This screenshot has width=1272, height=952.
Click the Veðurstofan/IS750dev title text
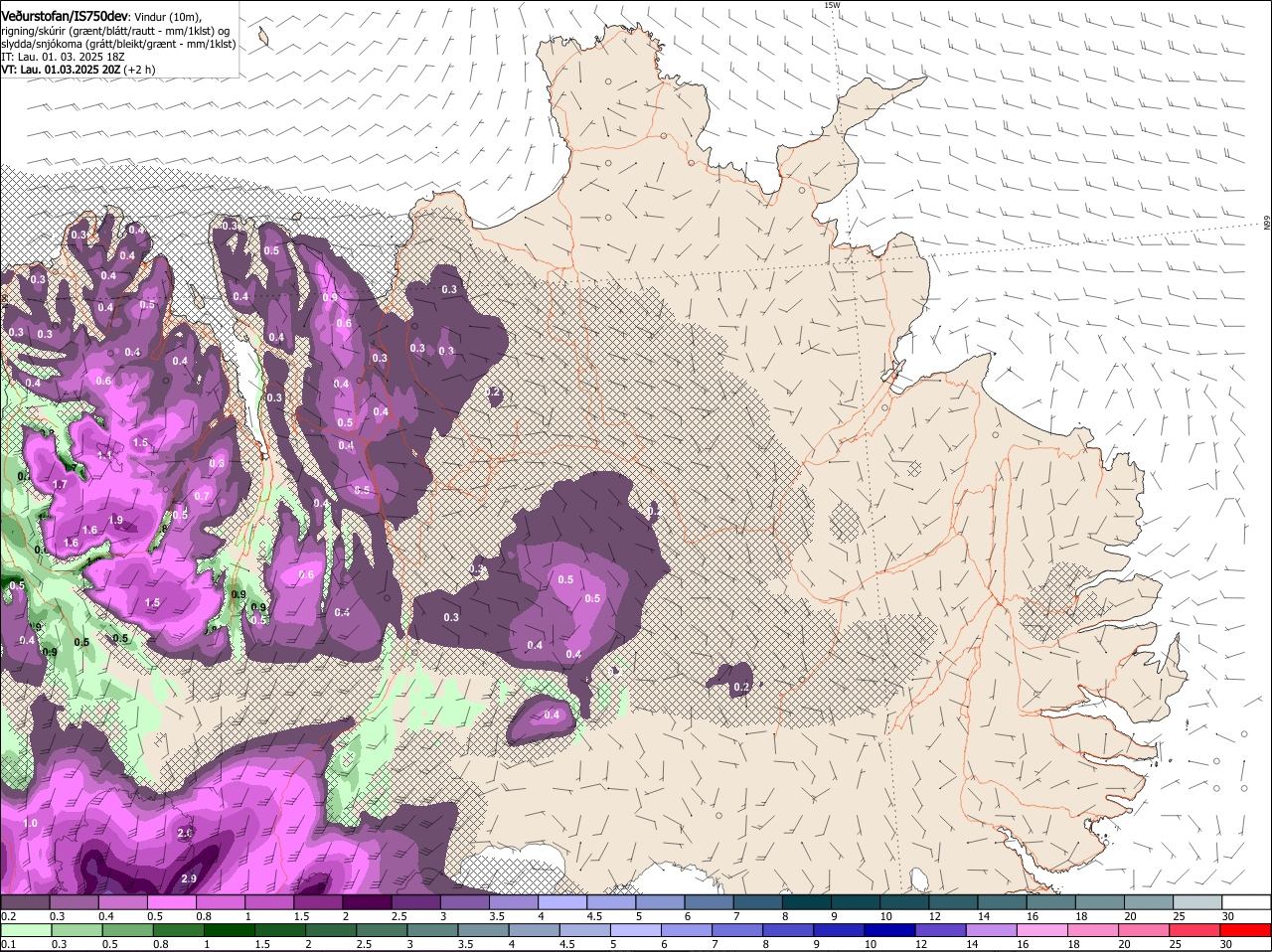click(x=65, y=17)
